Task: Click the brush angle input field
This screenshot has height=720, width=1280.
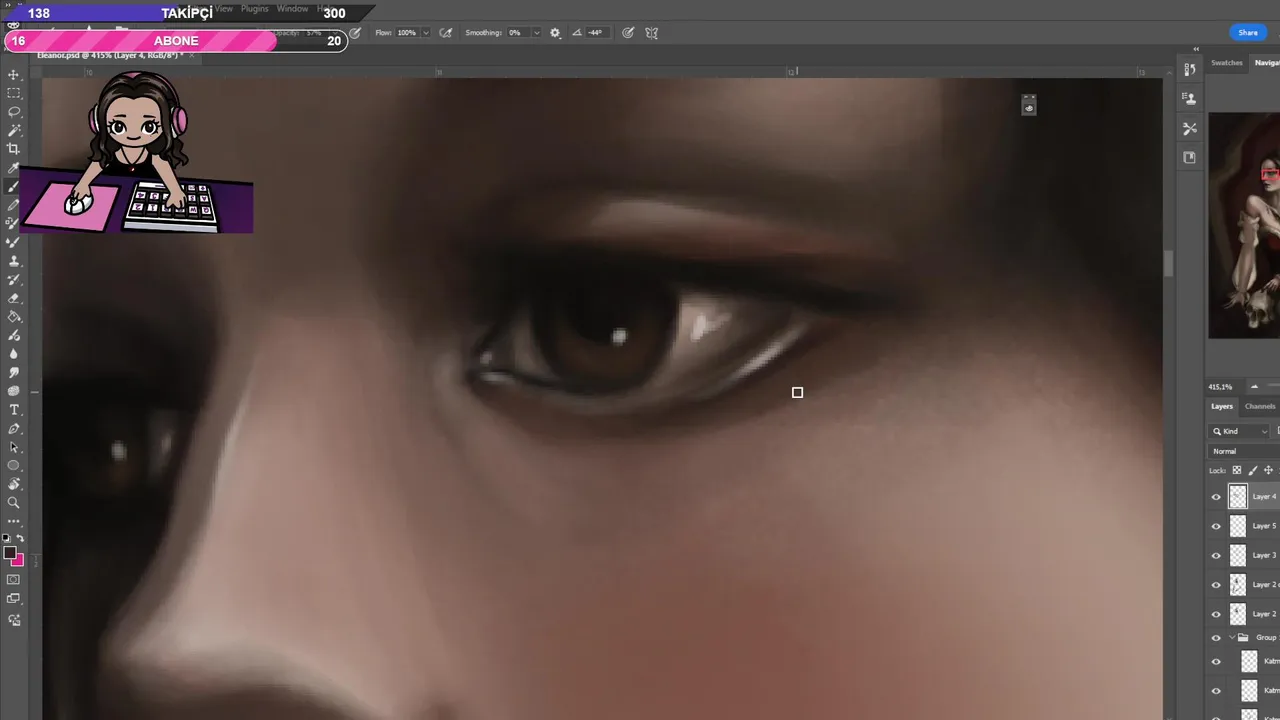Action: [x=596, y=33]
